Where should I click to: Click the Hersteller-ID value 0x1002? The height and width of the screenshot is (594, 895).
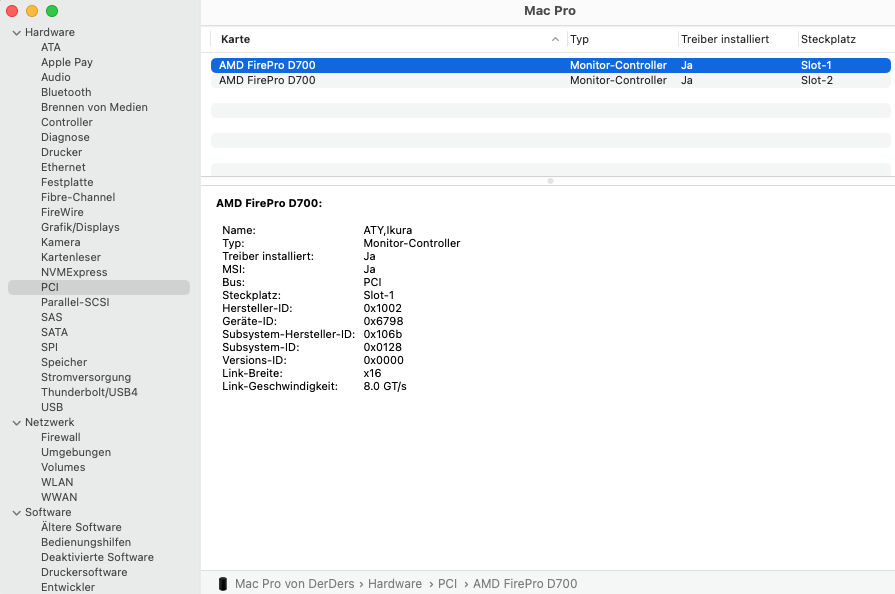coord(383,308)
